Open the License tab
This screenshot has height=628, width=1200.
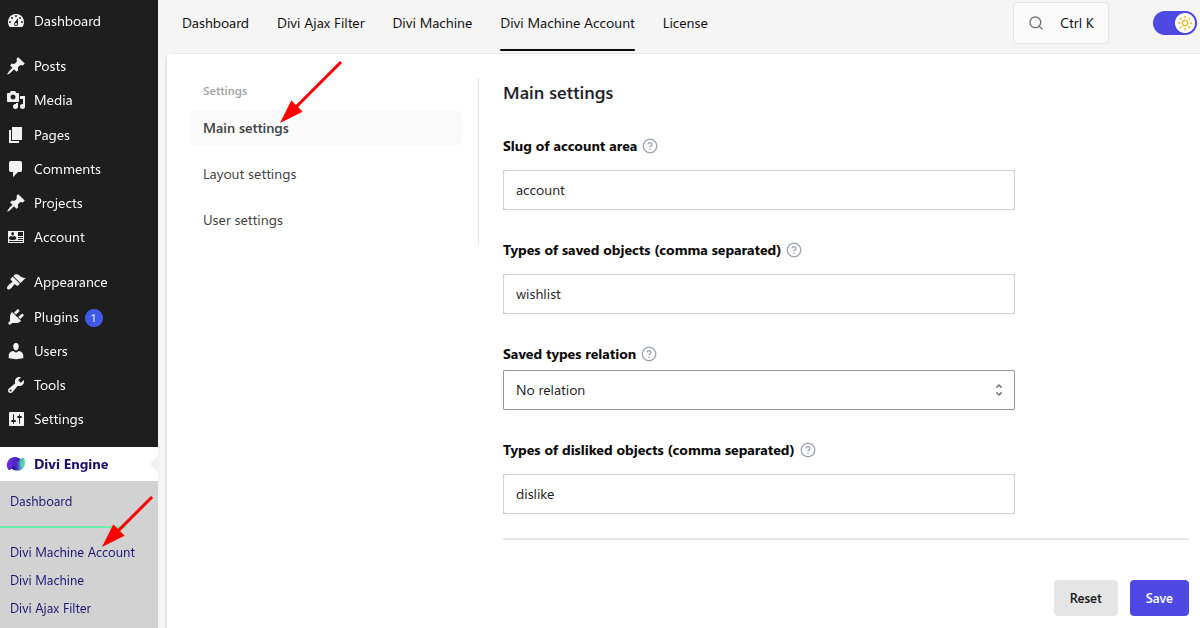[x=685, y=23]
